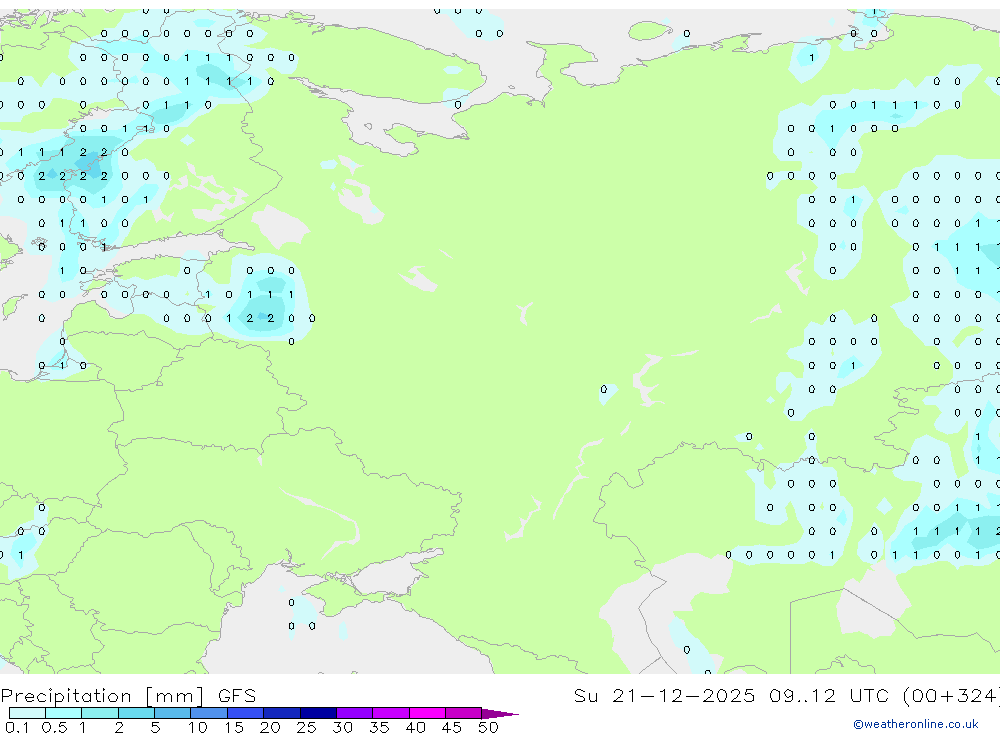The image size is (1000, 733).
Task: Open the weatheronline.co.uk copyright link
Action: click(x=916, y=724)
